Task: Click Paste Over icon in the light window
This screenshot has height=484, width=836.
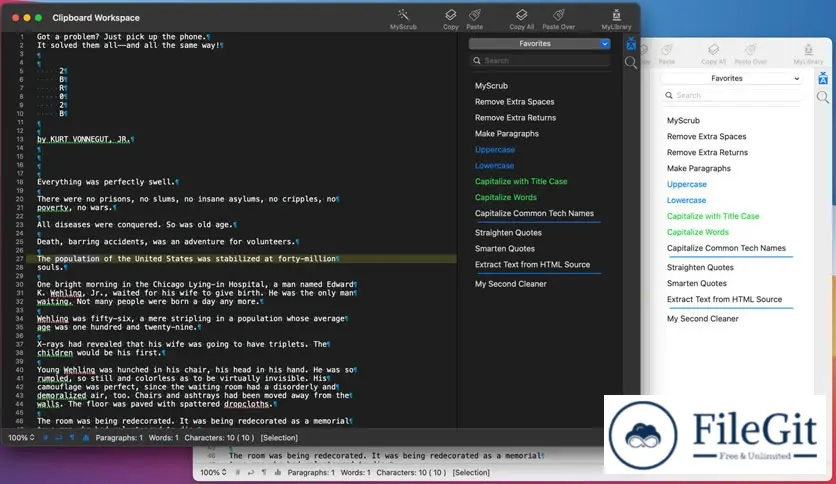Action: [x=751, y=50]
